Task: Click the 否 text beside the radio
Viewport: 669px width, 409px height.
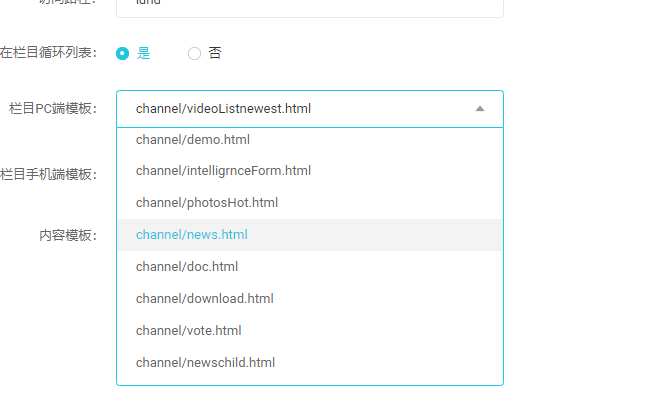Action: (x=215, y=53)
